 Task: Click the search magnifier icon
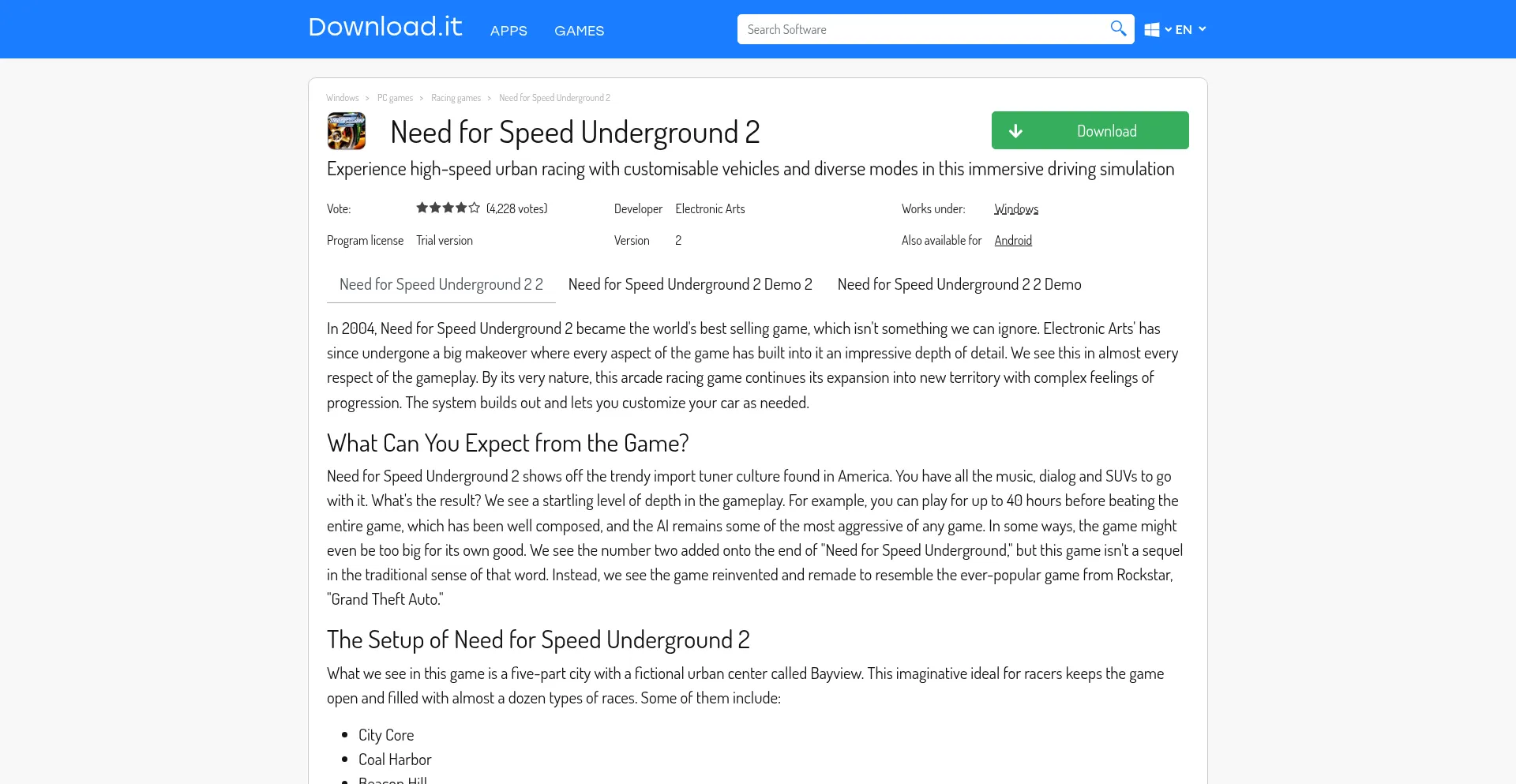click(1117, 29)
